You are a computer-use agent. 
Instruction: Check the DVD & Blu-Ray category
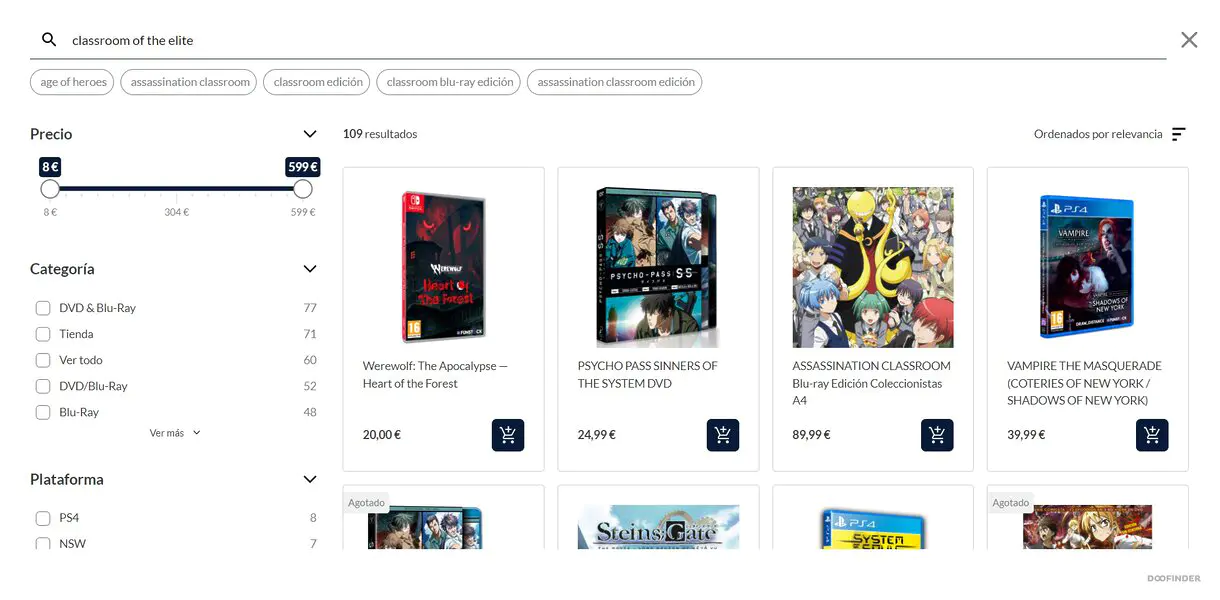[x=43, y=308]
